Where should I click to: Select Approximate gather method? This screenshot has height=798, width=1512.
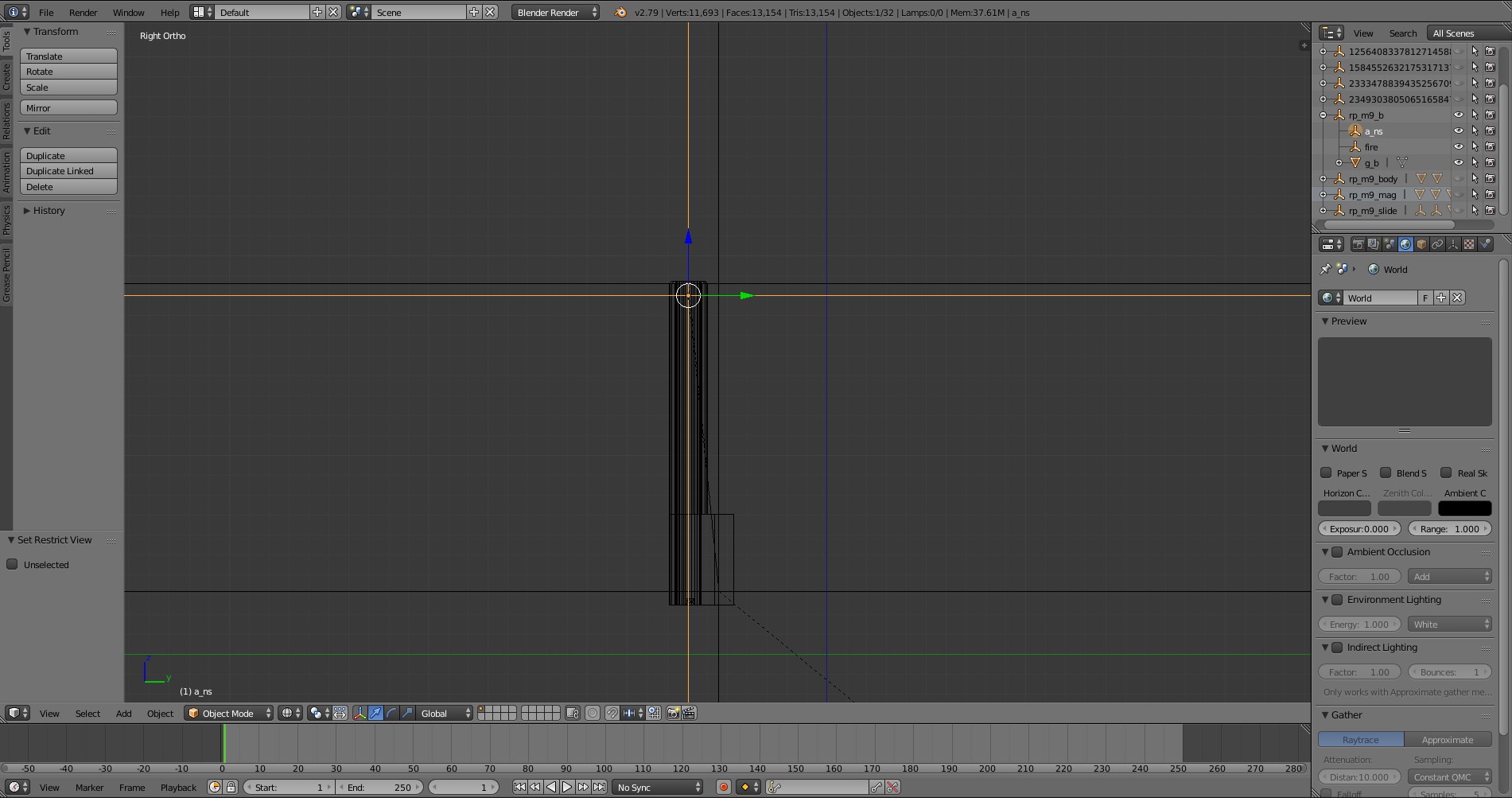point(1447,739)
